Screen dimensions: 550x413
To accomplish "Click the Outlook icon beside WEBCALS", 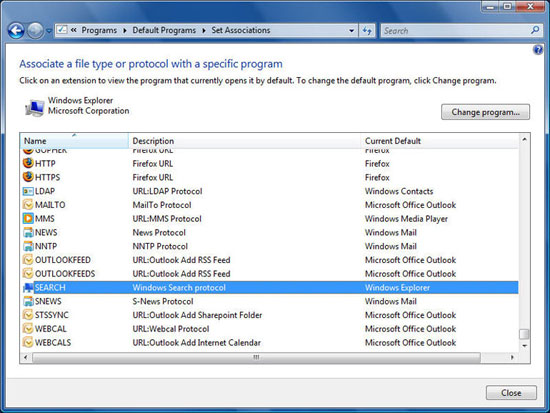I will pyautogui.click(x=28, y=342).
